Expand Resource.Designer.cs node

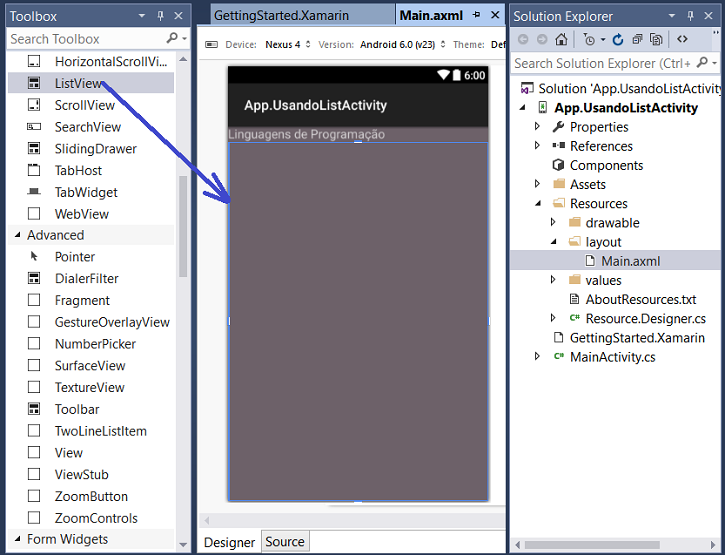point(553,318)
